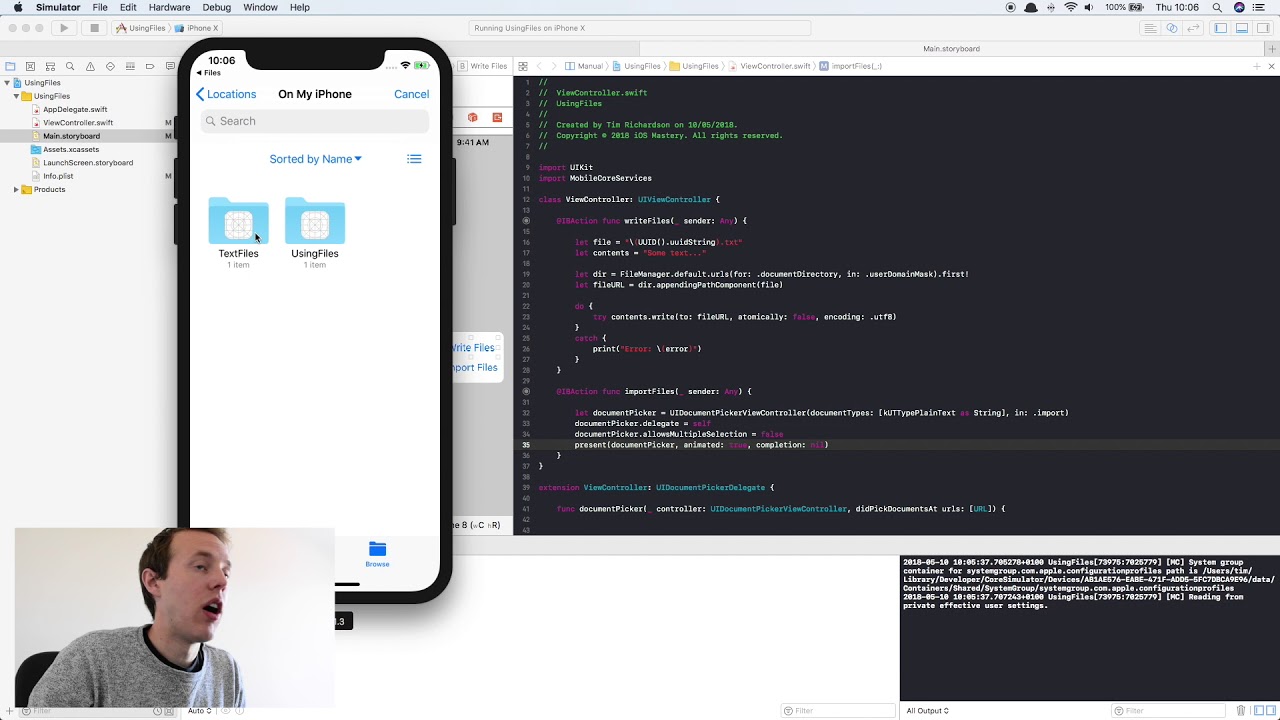Screen dimensions: 1280x720
Task: Choose the iPhone X run destination
Action: [x=198, y=28]
